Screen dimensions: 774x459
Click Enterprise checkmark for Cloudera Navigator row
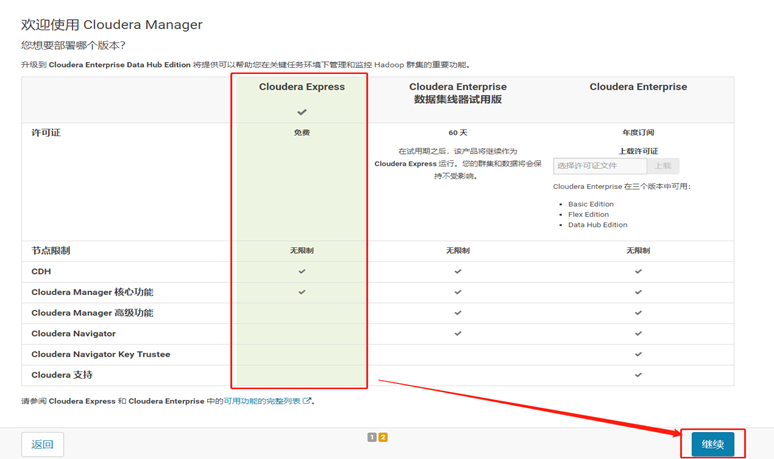click(638, 334)
